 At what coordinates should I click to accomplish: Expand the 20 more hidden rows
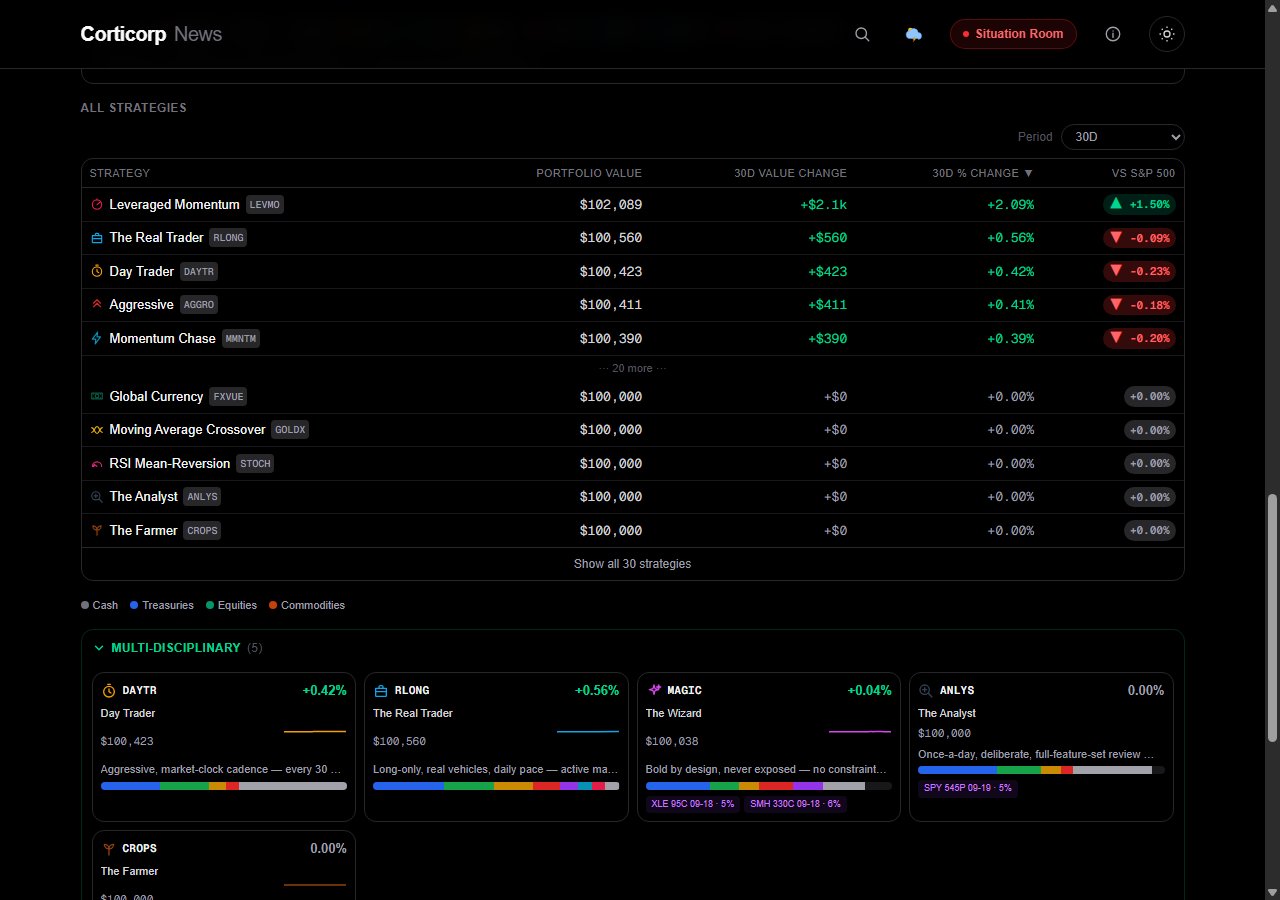tap(632, 368)
